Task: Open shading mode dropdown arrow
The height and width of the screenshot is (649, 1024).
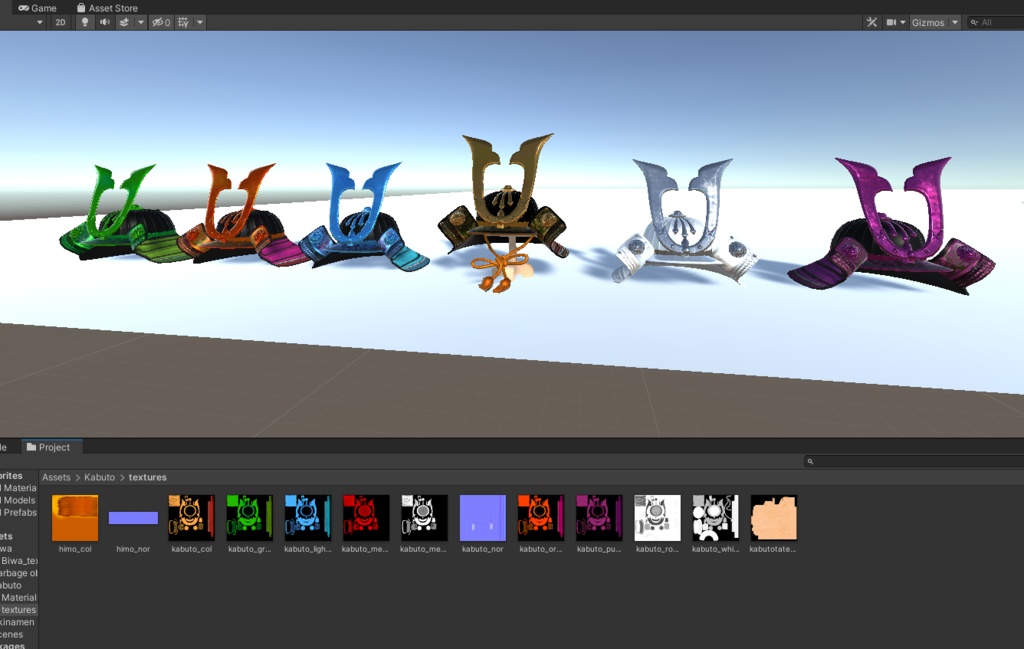Action: 40,22
